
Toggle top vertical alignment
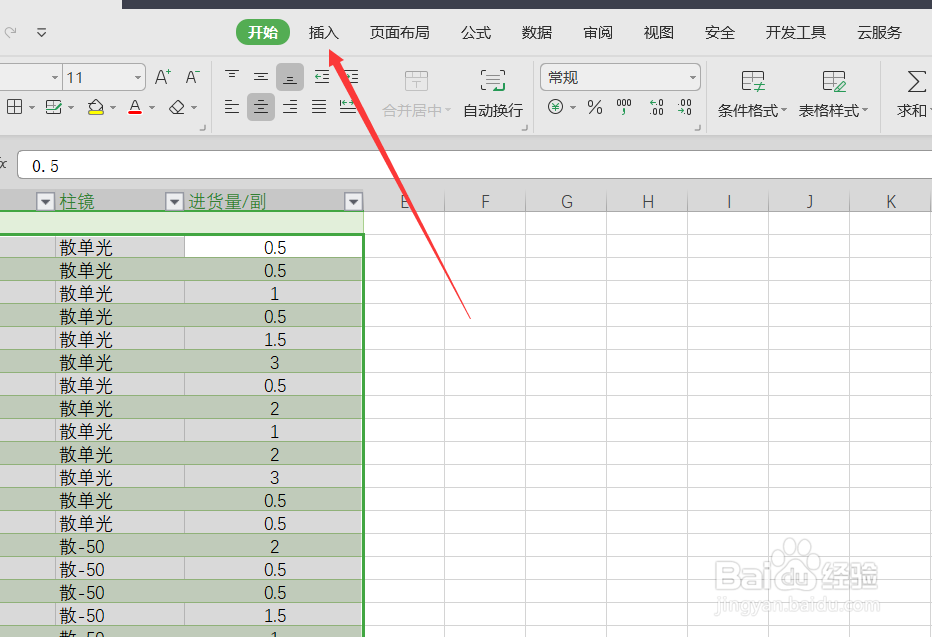point(232,77)
